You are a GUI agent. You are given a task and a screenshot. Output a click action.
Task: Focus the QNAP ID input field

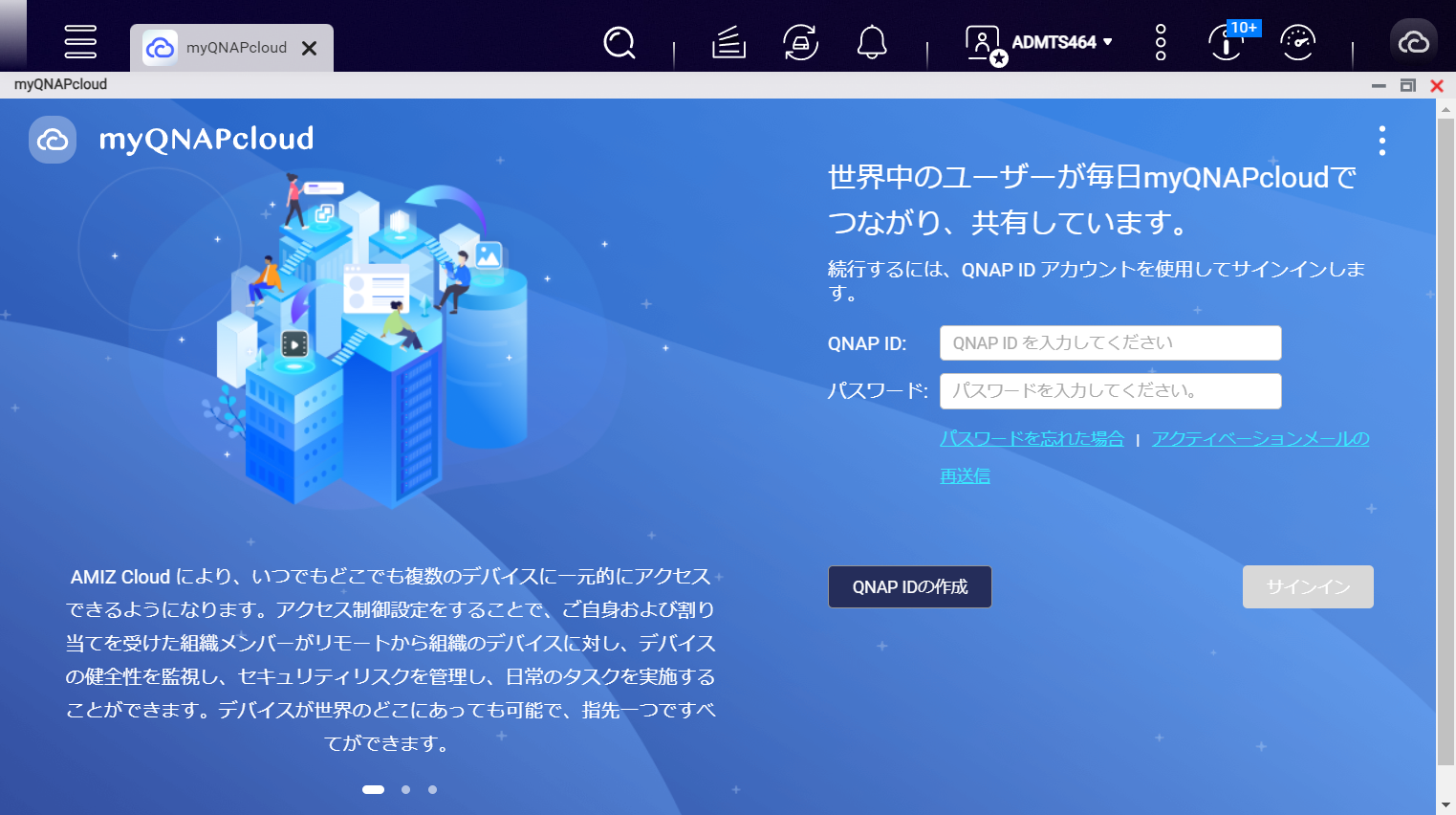pyautogui.click(x=1110, y=343)
